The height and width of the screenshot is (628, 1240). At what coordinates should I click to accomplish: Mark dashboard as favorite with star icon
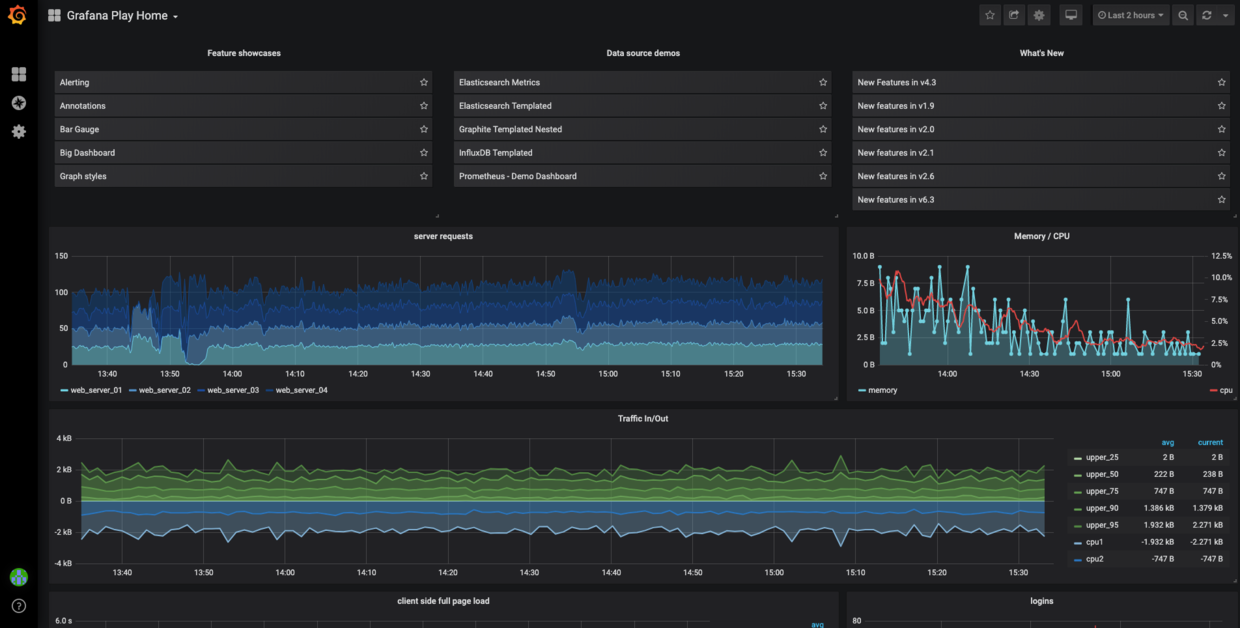coord(990,16)
